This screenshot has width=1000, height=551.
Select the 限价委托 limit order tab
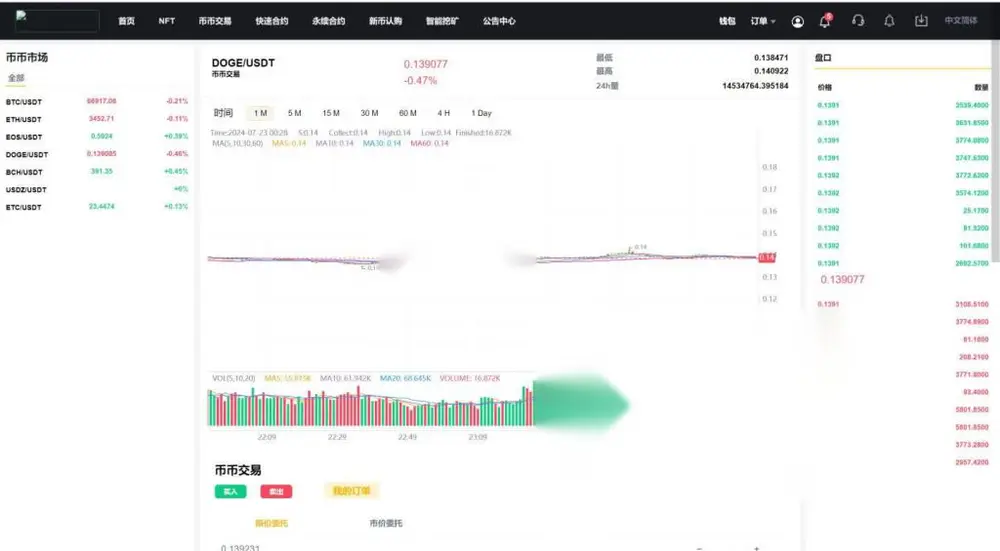coord(271,524)
